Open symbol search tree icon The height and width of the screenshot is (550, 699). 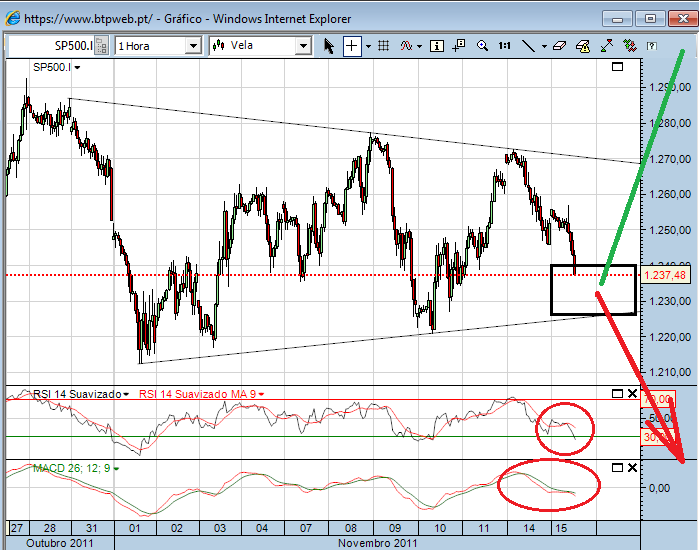pyautogui.click(x=102, y=46)
